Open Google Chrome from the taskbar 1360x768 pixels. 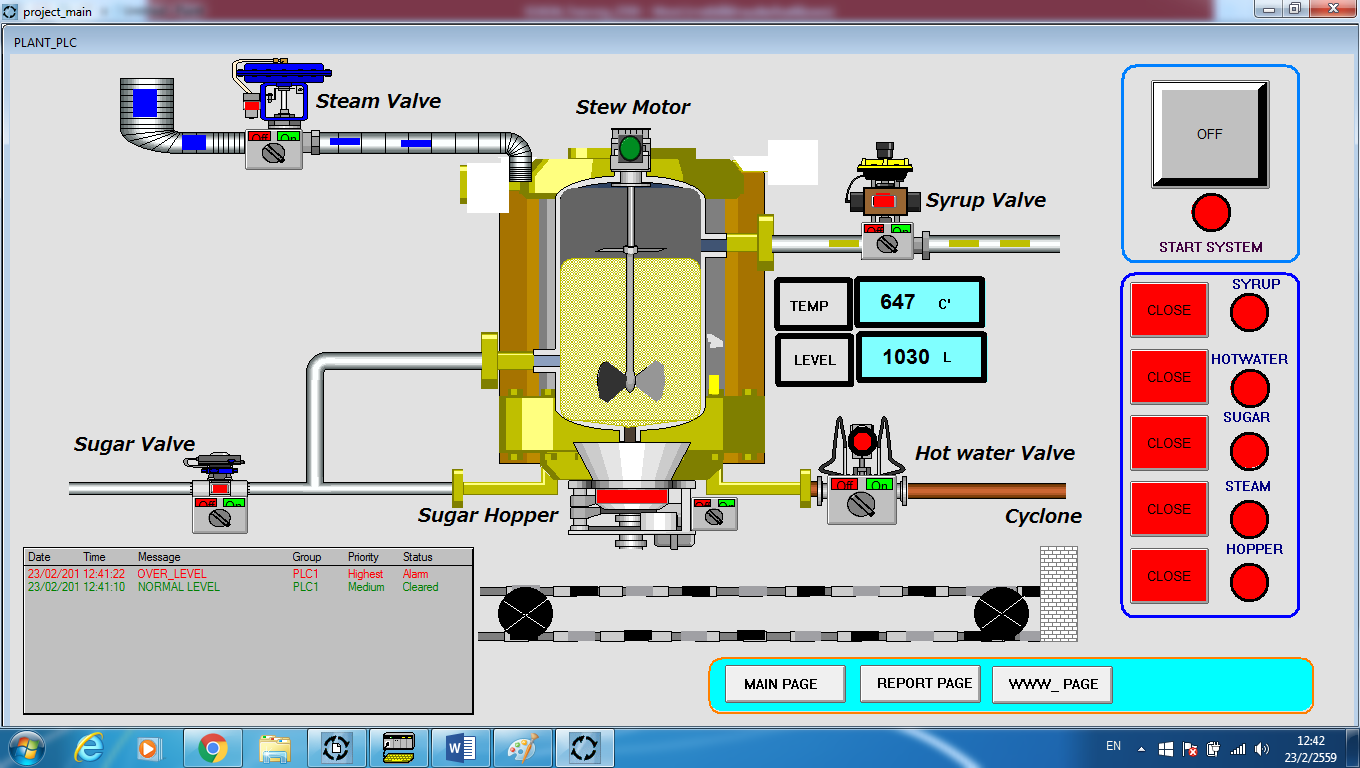click(212, 748)
